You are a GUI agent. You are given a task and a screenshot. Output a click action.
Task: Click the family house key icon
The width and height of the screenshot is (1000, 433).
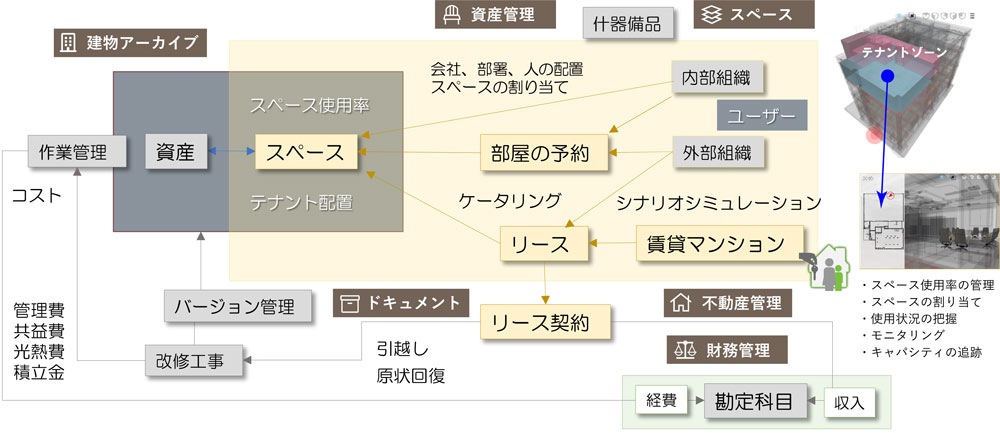[825, 268]
